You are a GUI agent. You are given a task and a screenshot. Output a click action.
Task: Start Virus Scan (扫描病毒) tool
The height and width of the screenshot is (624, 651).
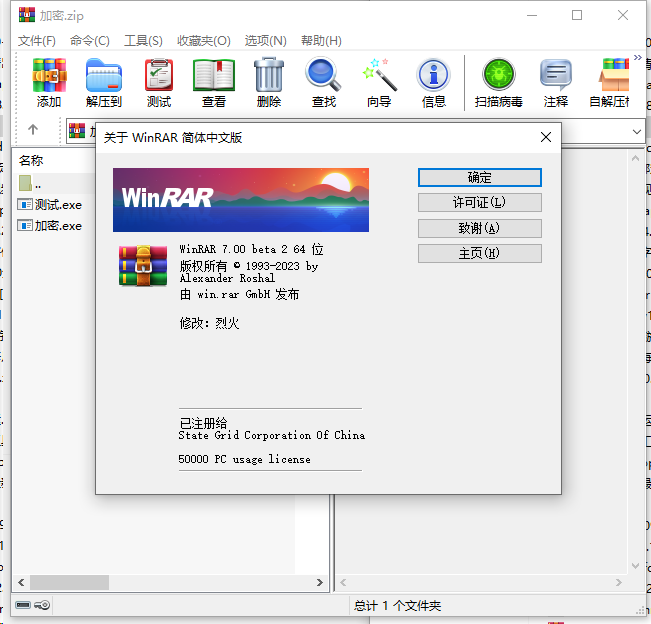click(499, 82)
